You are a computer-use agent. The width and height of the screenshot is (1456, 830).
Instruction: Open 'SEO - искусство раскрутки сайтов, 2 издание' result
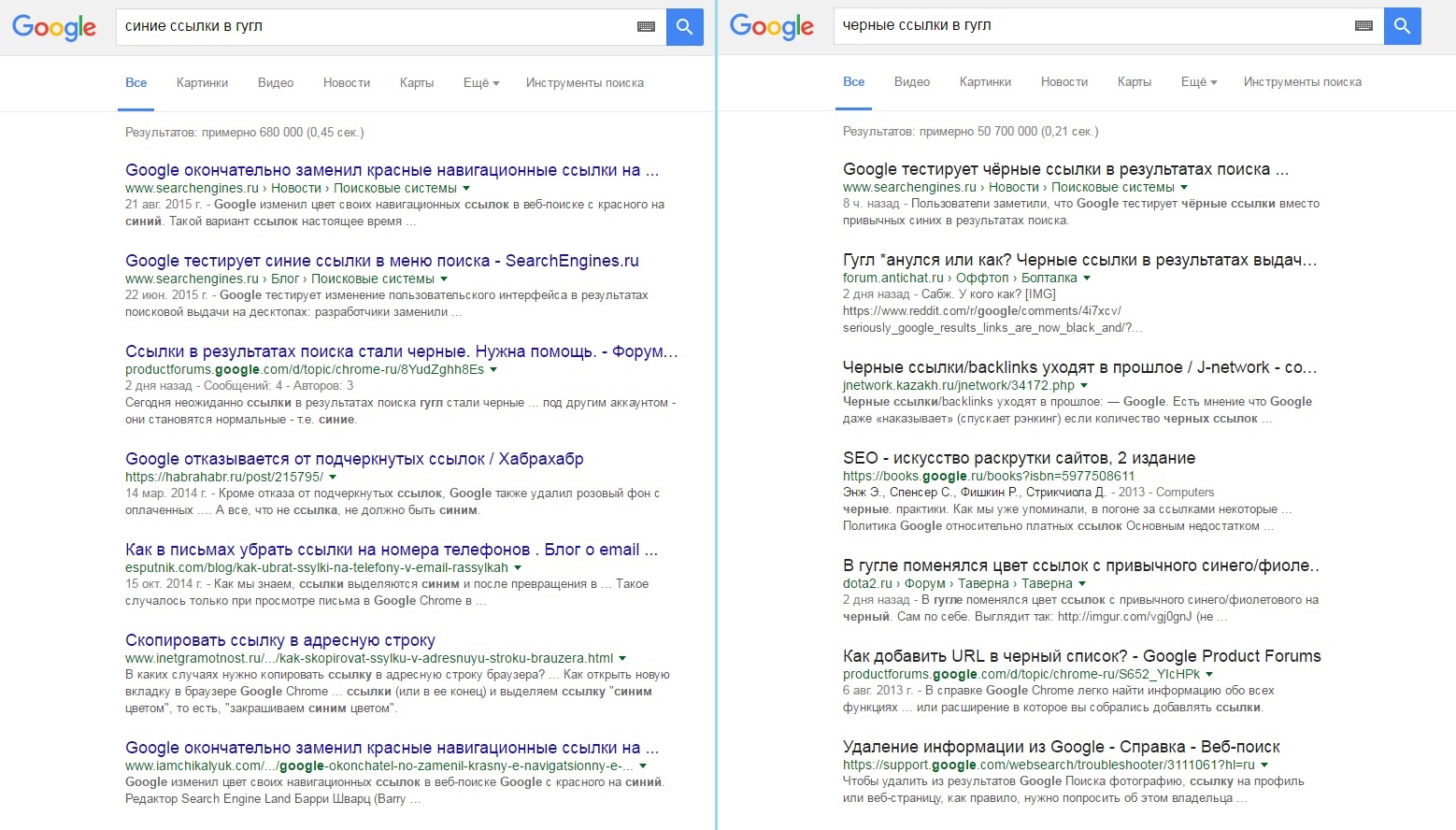click(x=1020, y=458)
